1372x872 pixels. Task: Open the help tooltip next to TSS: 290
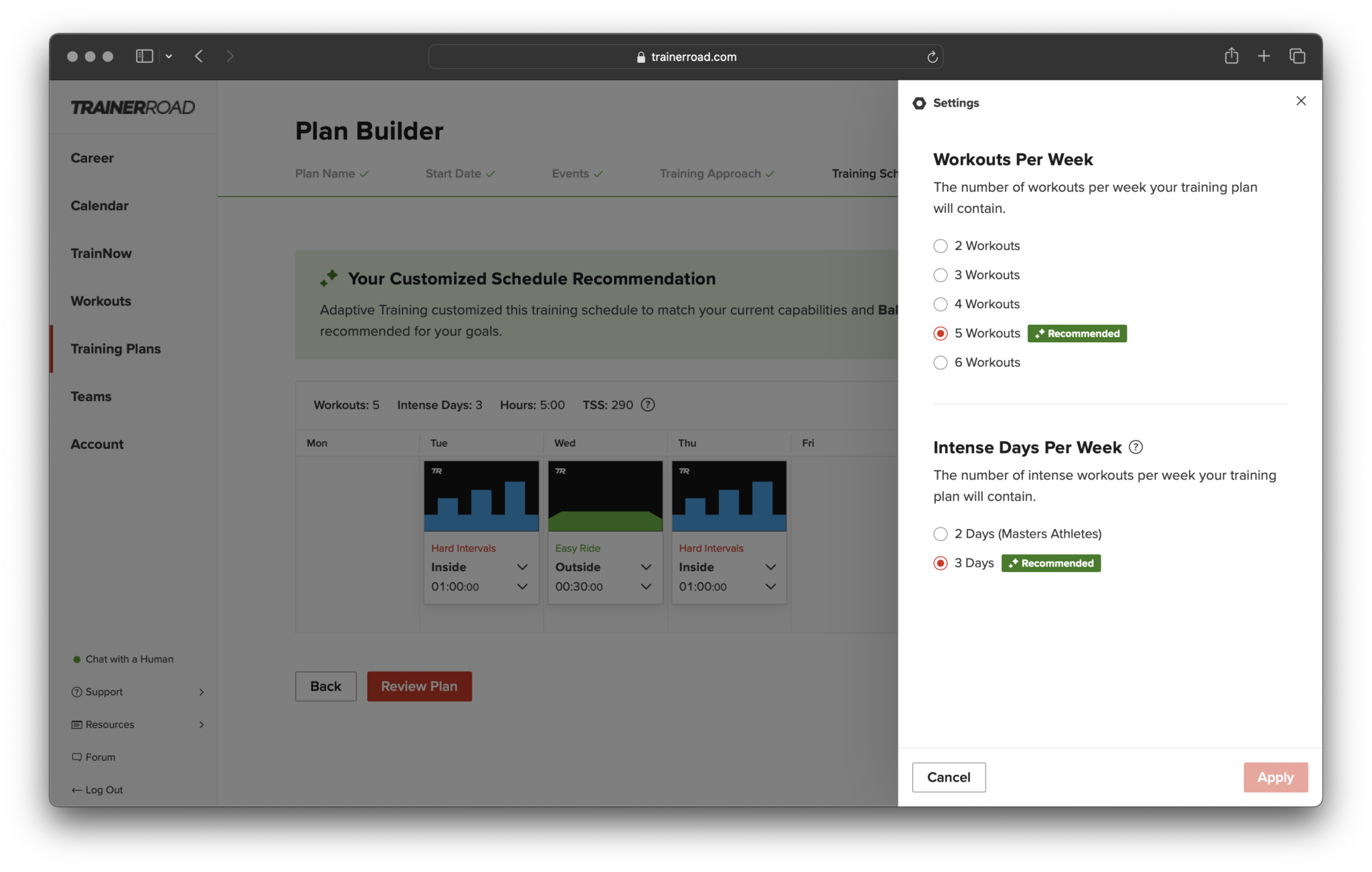pyautogui.click(x=647, y=405)
